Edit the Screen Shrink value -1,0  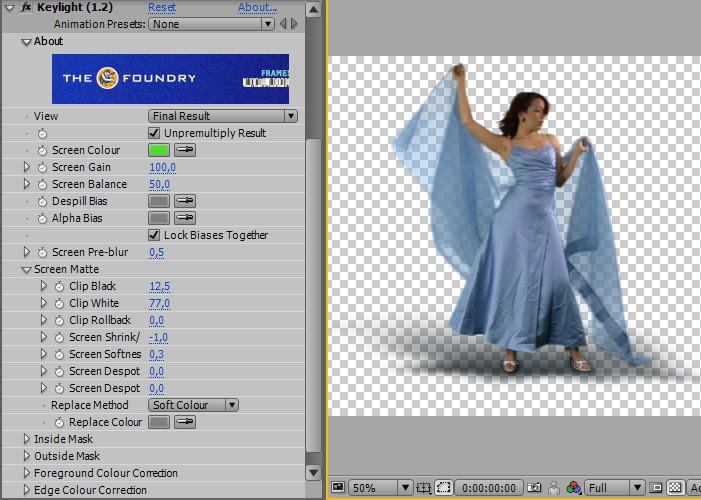(158, 337)
